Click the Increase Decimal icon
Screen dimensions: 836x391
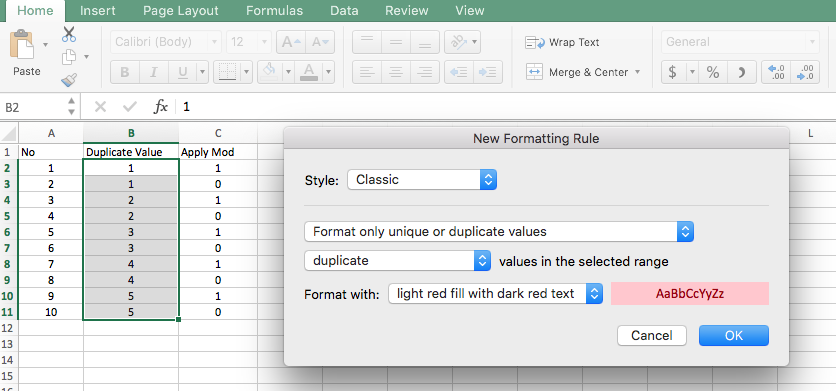click(x=776, y=72)
